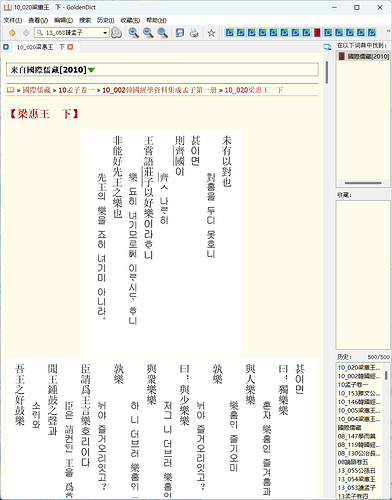Image resolution: width=392 pixels, height=500 pixels.
Task: Zoom in on the article text
Action: pos(134,33)
